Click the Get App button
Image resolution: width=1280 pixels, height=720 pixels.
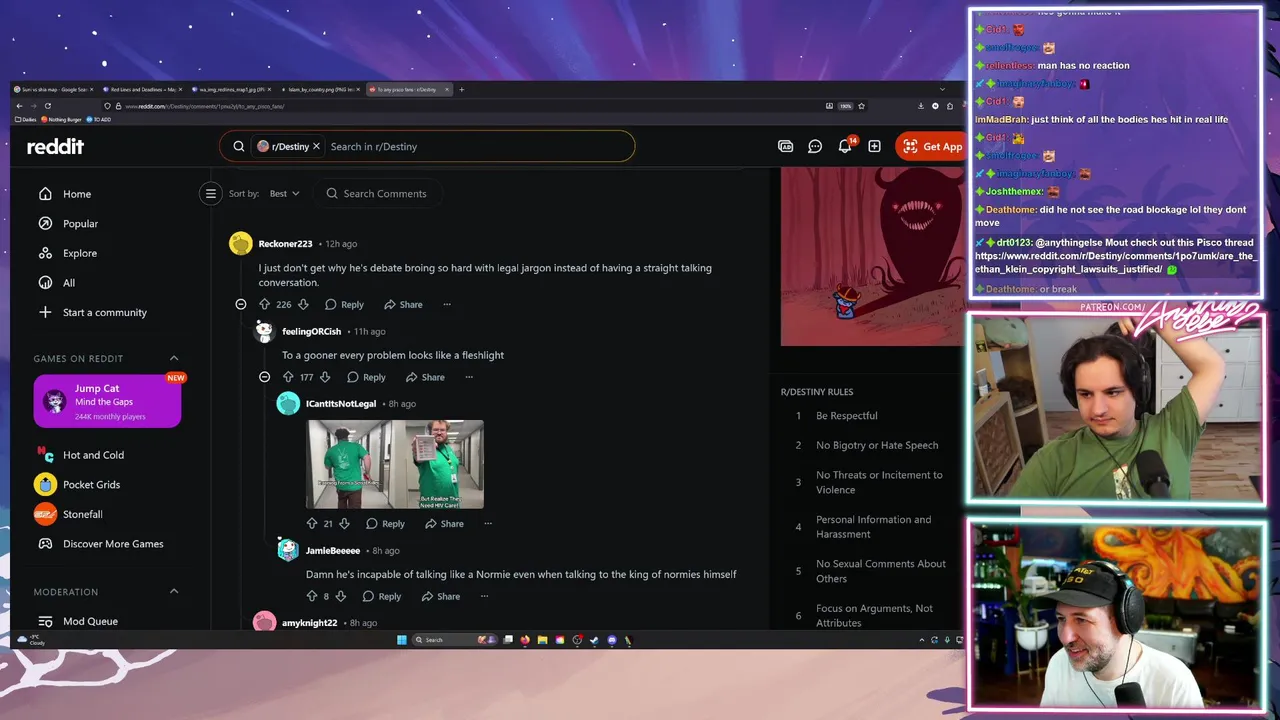tap(932, 146)
